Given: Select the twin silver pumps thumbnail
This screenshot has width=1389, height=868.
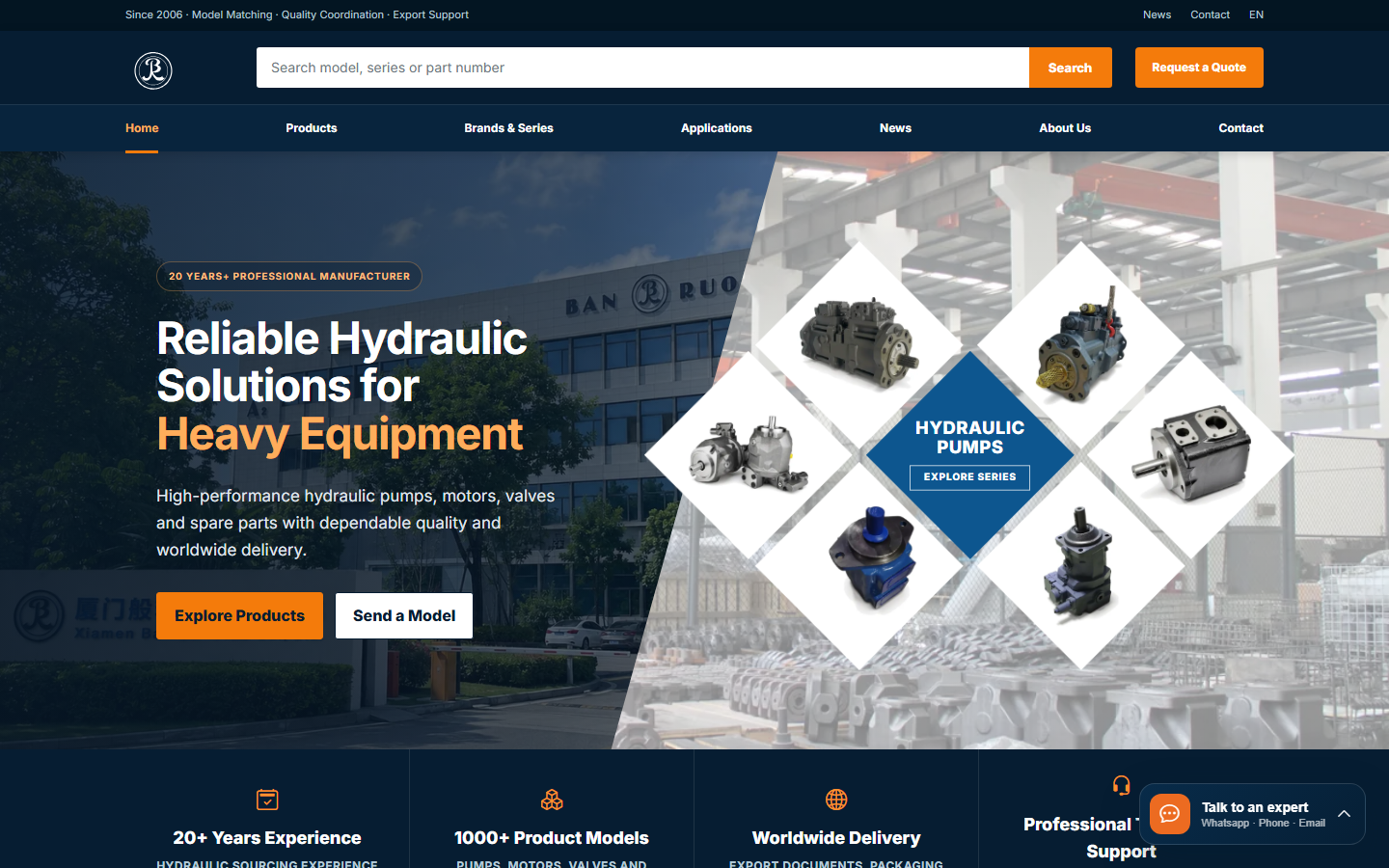Looking at the screenshot, I should coord(749,455).
